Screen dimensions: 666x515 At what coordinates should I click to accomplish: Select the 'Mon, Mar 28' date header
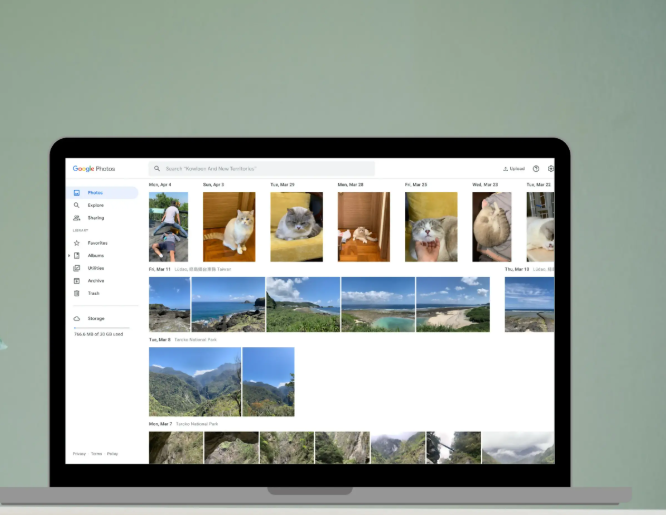click(350, 185)
